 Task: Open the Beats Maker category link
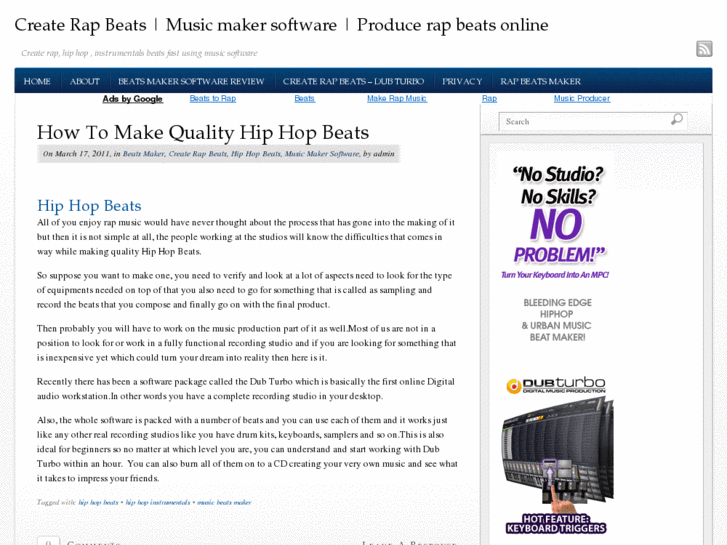[143, 154]
